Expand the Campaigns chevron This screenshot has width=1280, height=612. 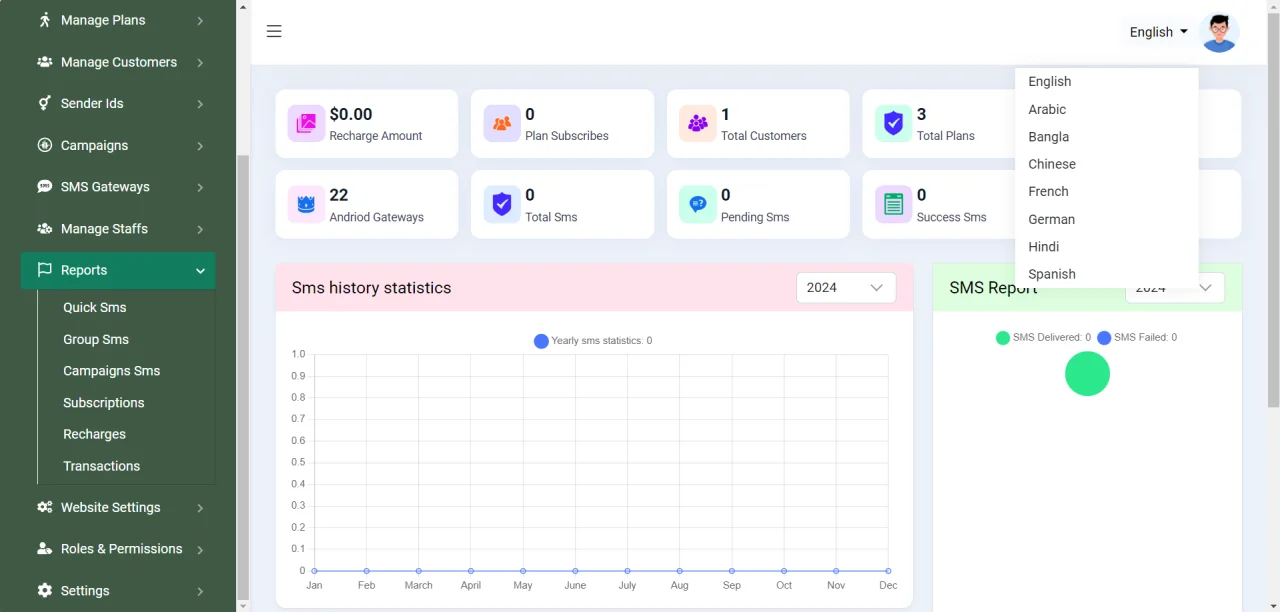200,146
